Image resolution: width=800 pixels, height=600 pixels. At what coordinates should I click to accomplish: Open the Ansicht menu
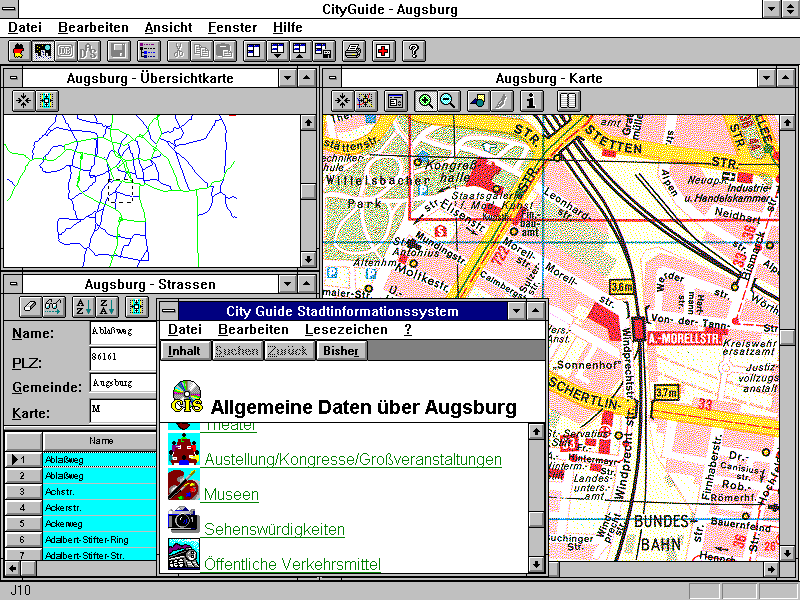(x=168, y=27)
